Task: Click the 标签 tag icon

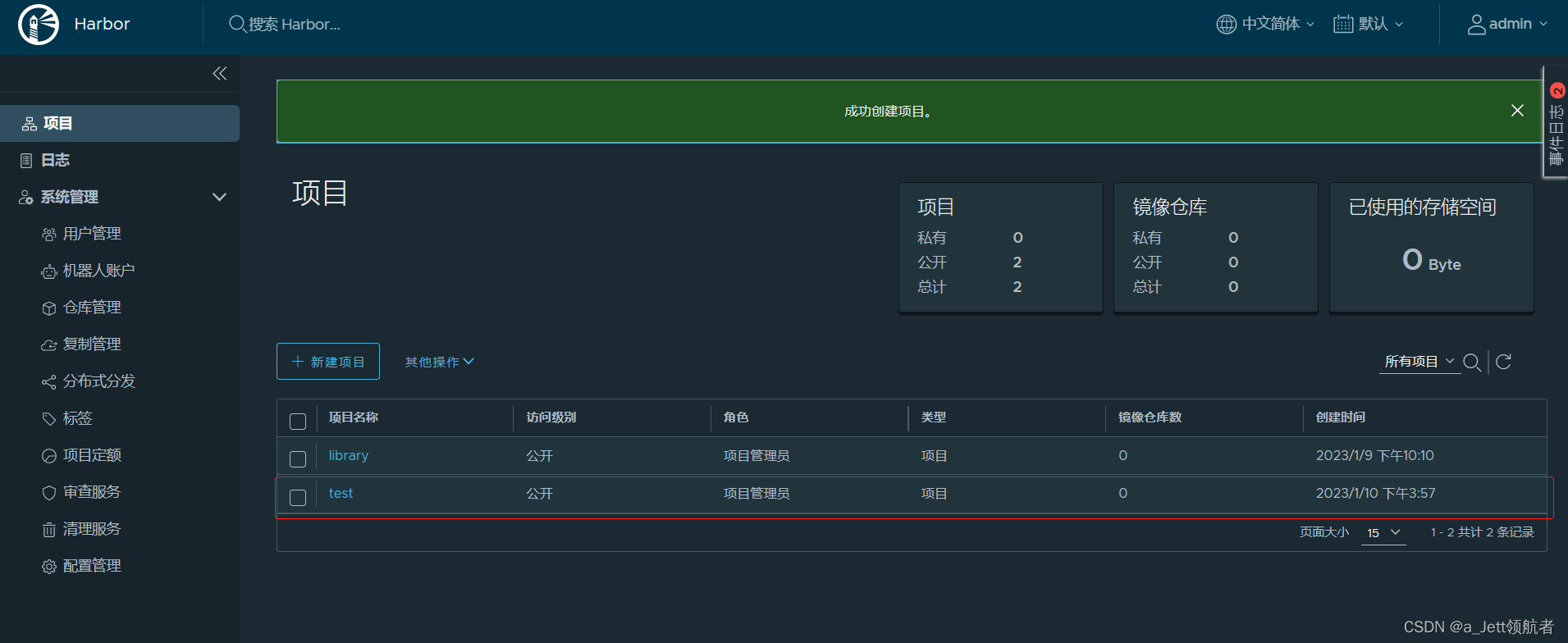Action: tap(49, 419)
